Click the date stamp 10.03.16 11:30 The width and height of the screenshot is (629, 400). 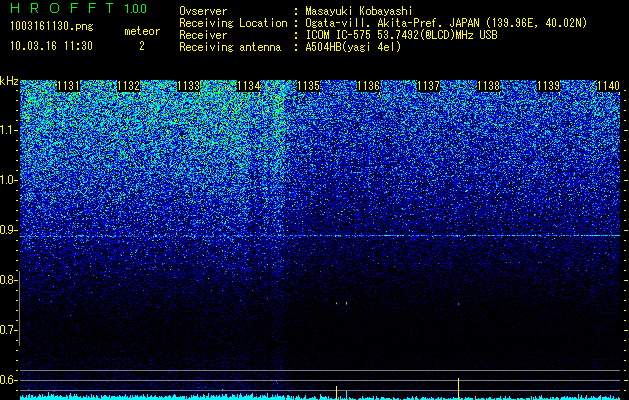[51, 46]
